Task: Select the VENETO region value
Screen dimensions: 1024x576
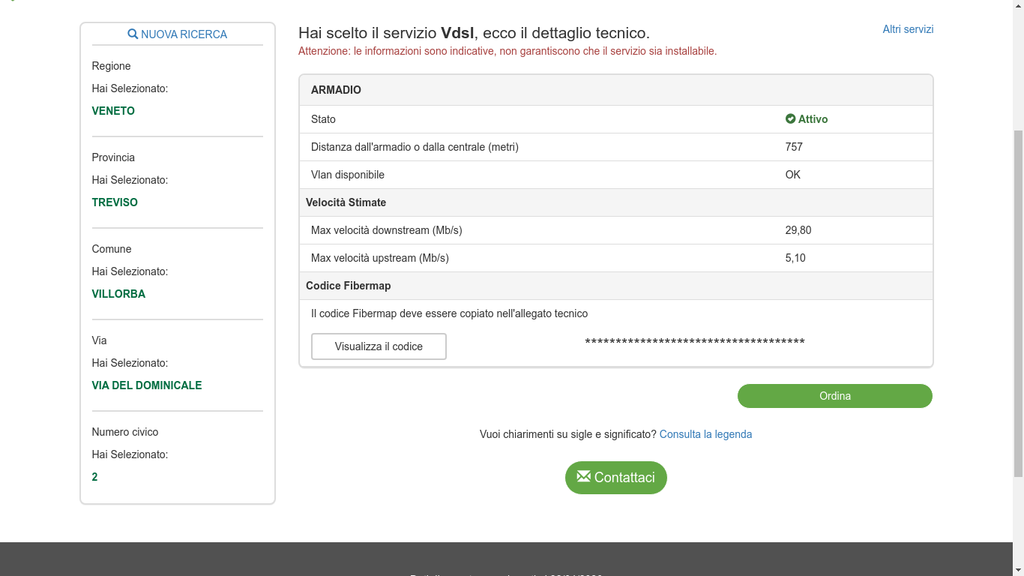Action: pyautogui.click(x=113, y=111)
